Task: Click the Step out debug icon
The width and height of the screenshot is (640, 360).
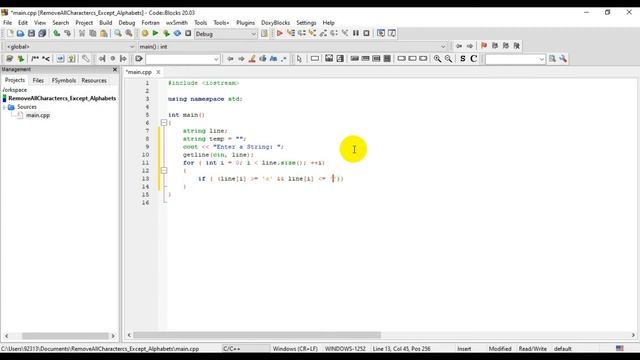Action: coord(323,33)
